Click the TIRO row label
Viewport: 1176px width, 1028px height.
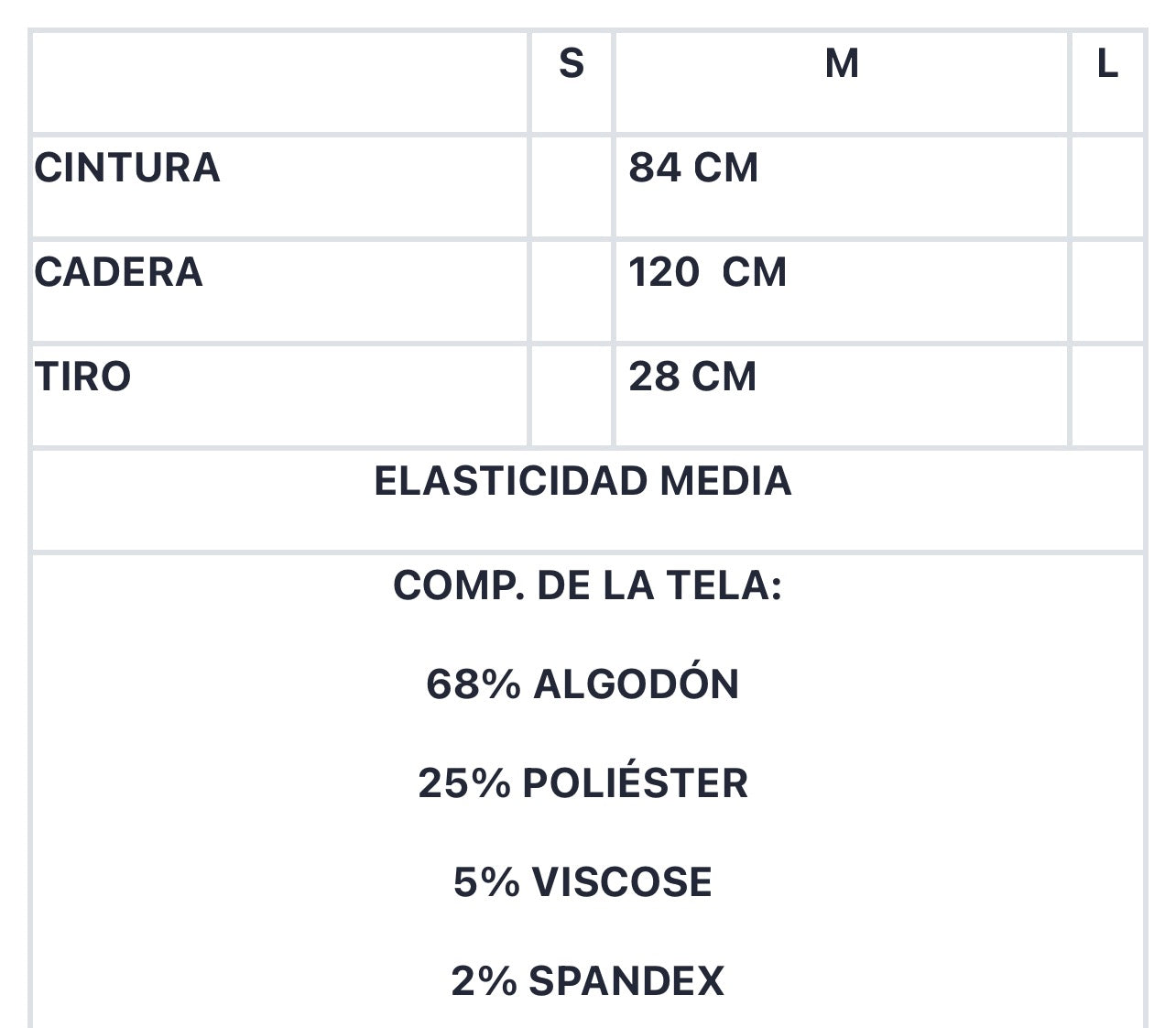pos(82,377)
